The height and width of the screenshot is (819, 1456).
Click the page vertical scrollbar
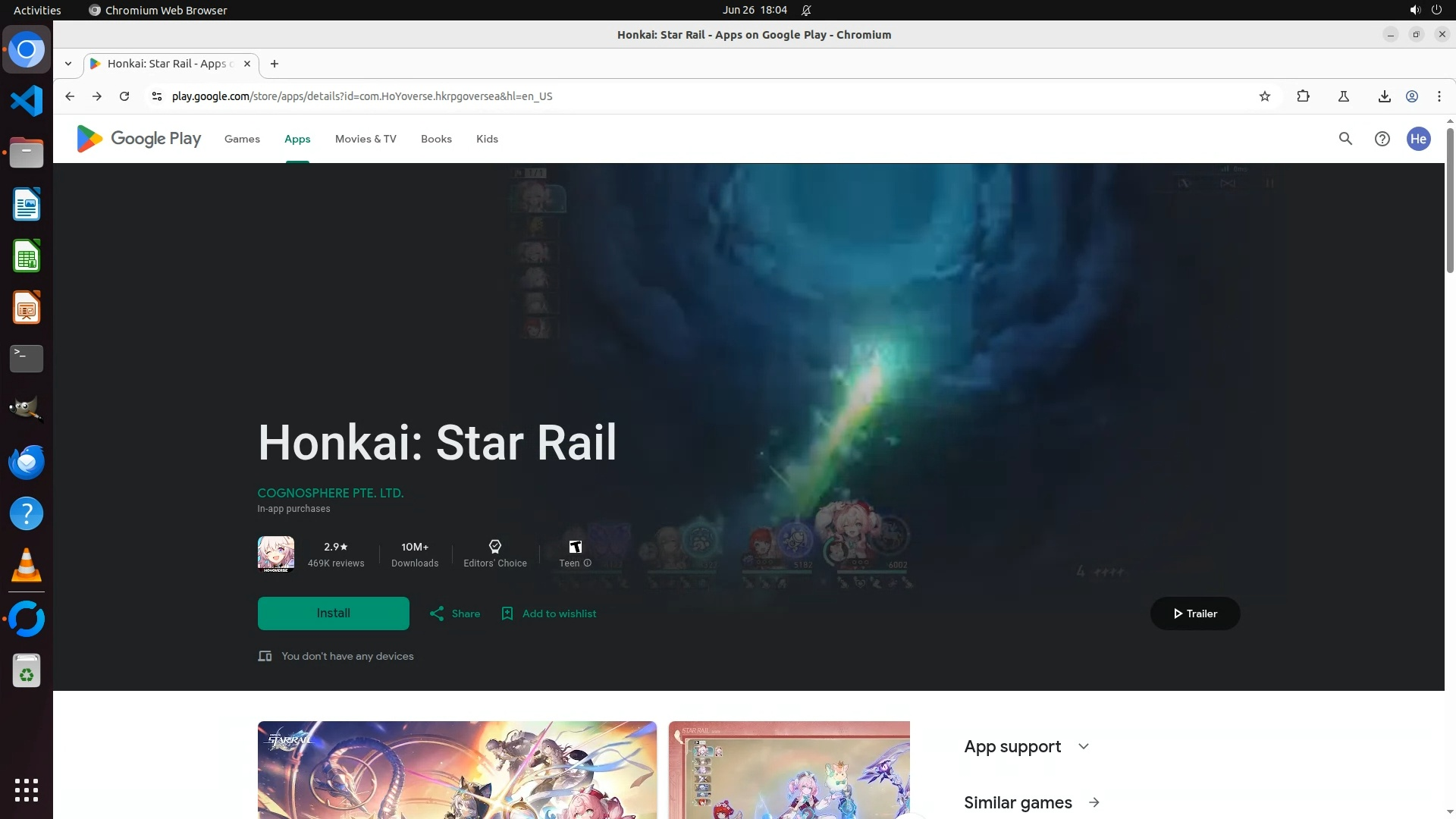(1450, 201)
